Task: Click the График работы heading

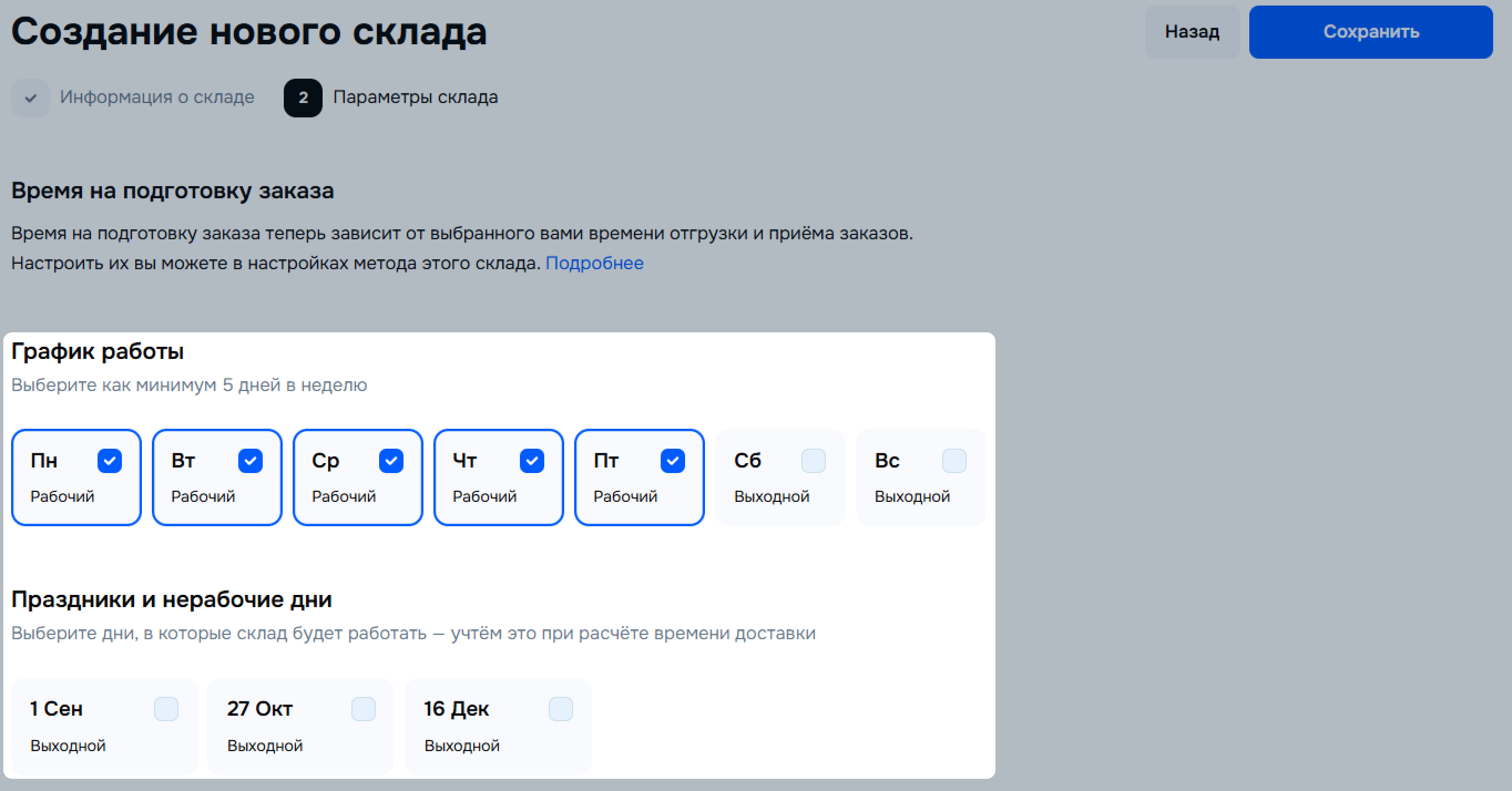Action: pyautogui.click(x=98, y=352)
